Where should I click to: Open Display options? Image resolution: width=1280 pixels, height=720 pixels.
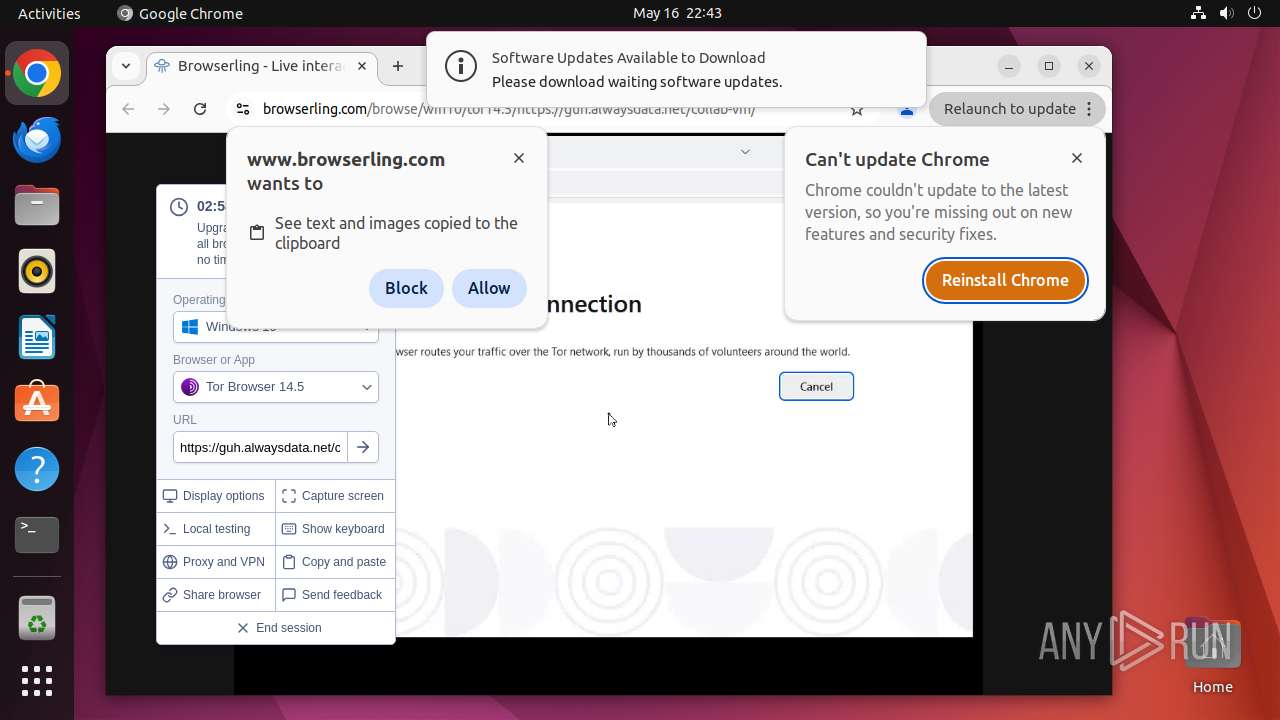pos(215,496)
